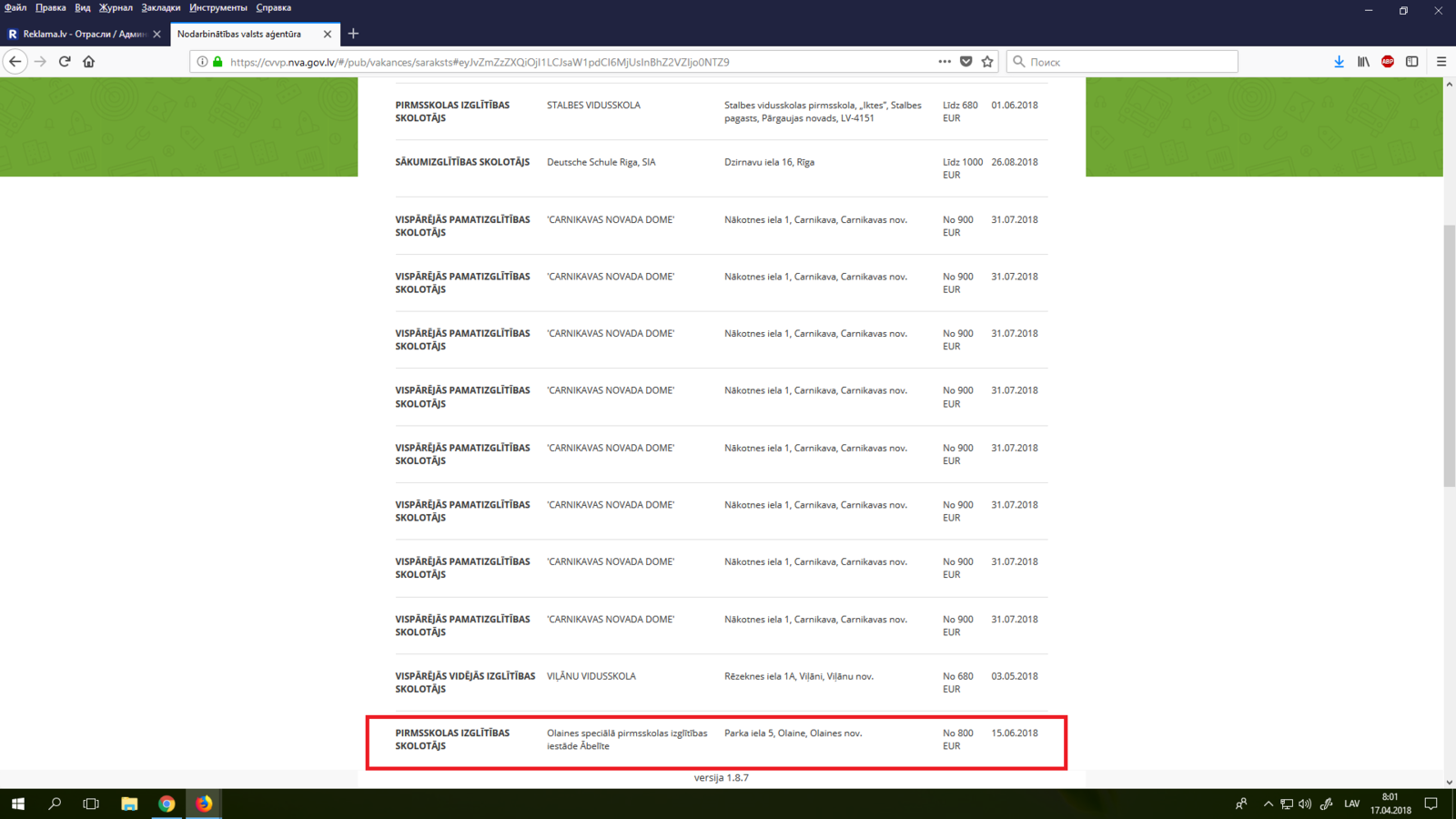
Task: Open the Firefox hamburger menu
Action: point(1441,62)
